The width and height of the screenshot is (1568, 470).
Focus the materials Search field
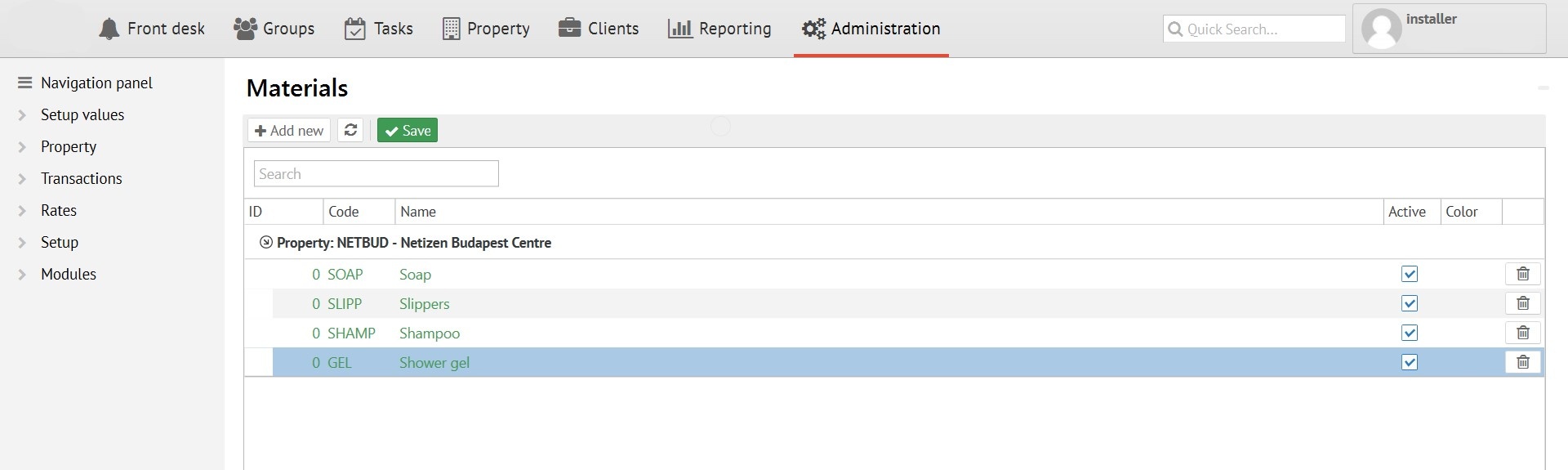[x=376, y=173]
